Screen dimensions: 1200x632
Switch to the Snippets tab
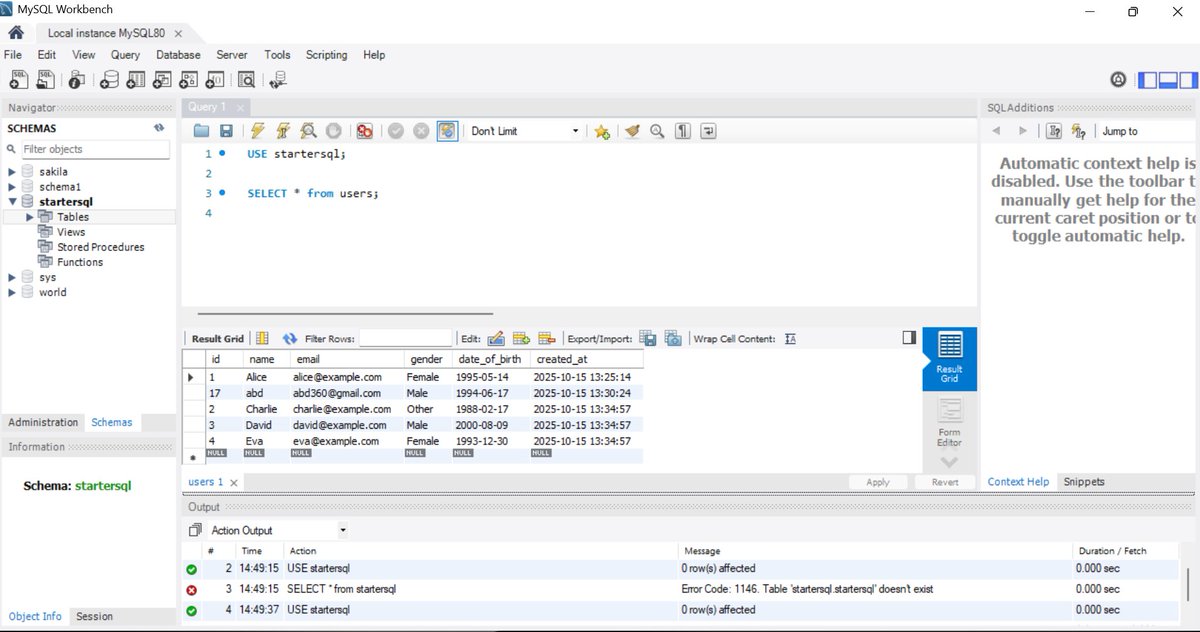pyautogui.click(x=1084, y=481)
